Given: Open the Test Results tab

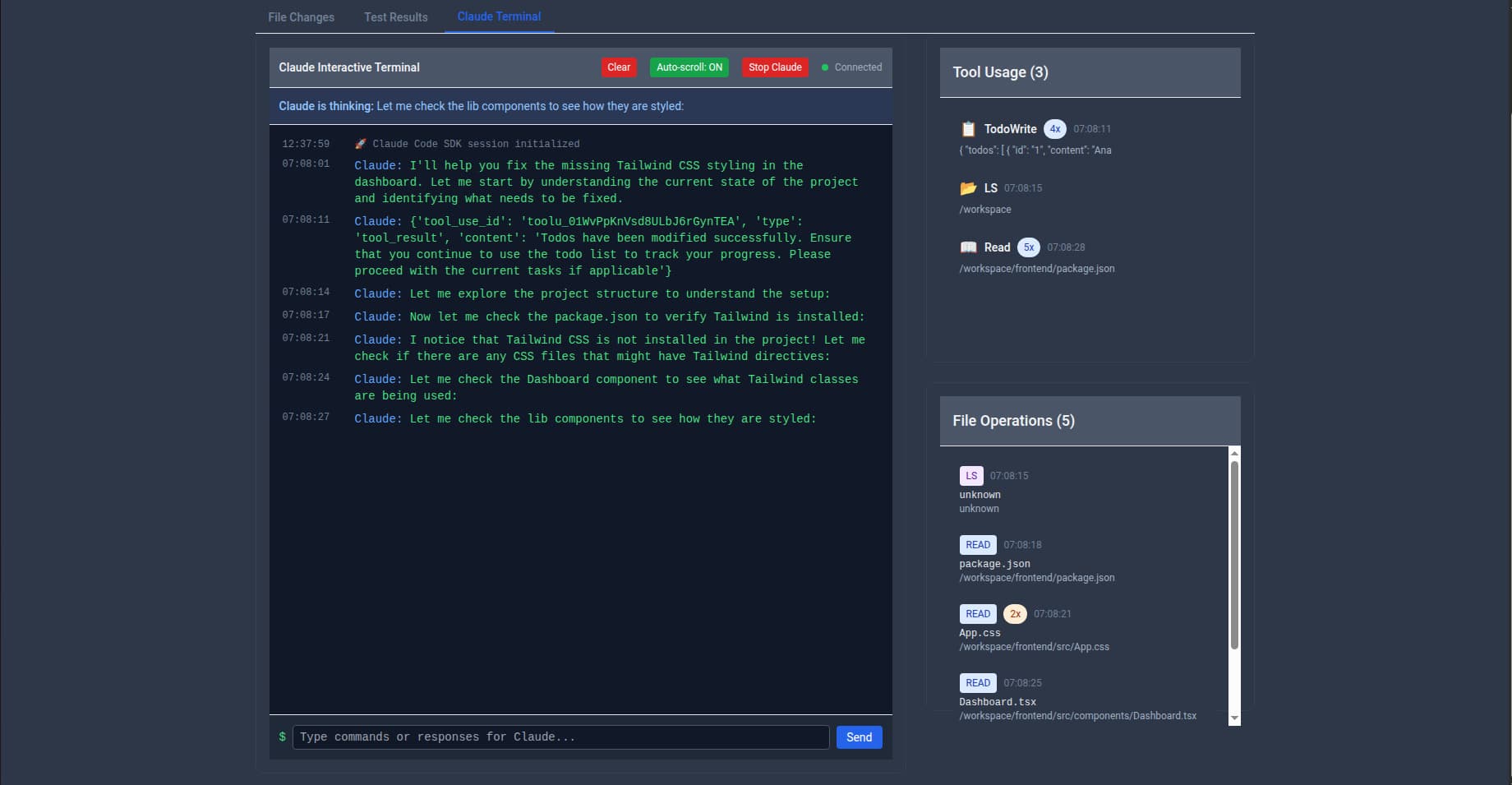Looking at the screenshot, I should [395, 17].
